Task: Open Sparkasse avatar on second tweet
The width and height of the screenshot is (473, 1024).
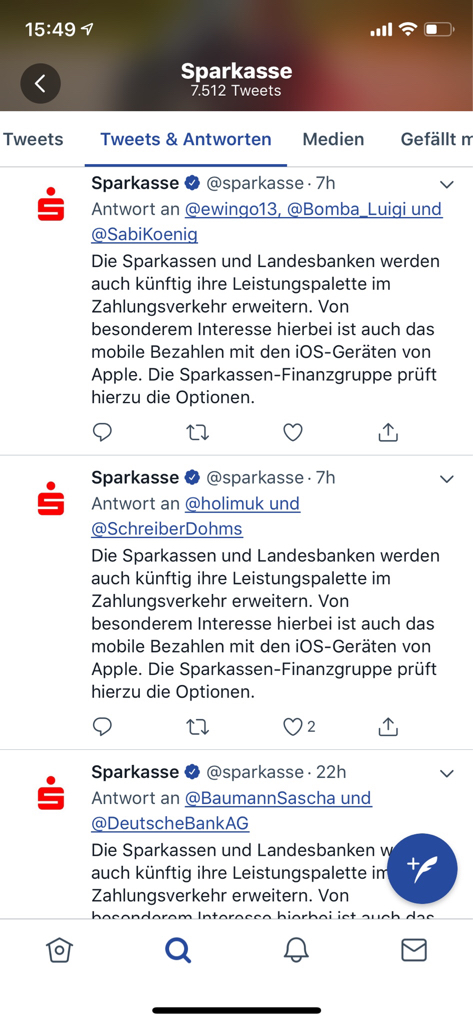Action: tap(51, 498)
